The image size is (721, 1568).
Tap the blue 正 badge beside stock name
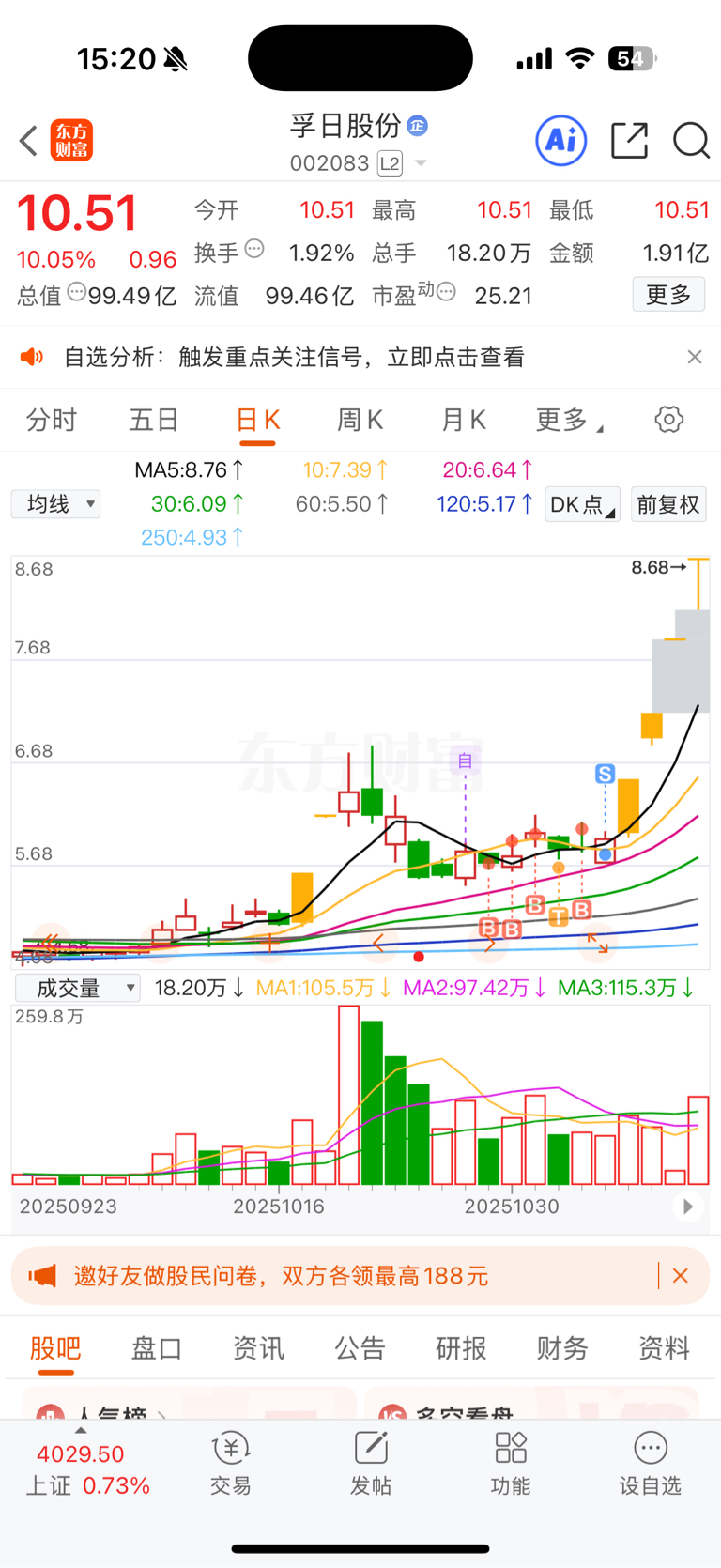(418, 125)
